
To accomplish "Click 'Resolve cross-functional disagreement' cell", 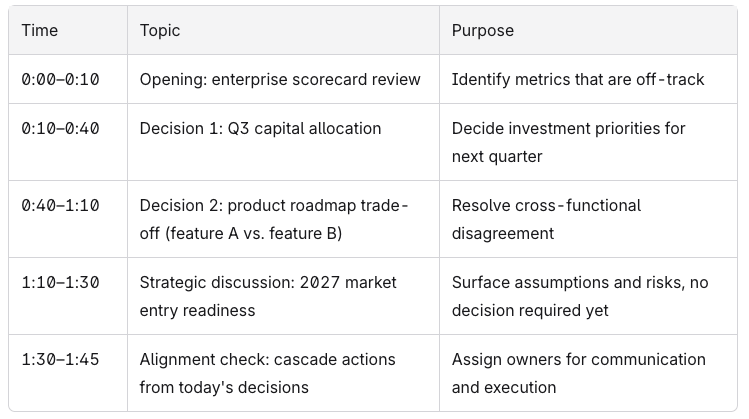I will point(588,219).
